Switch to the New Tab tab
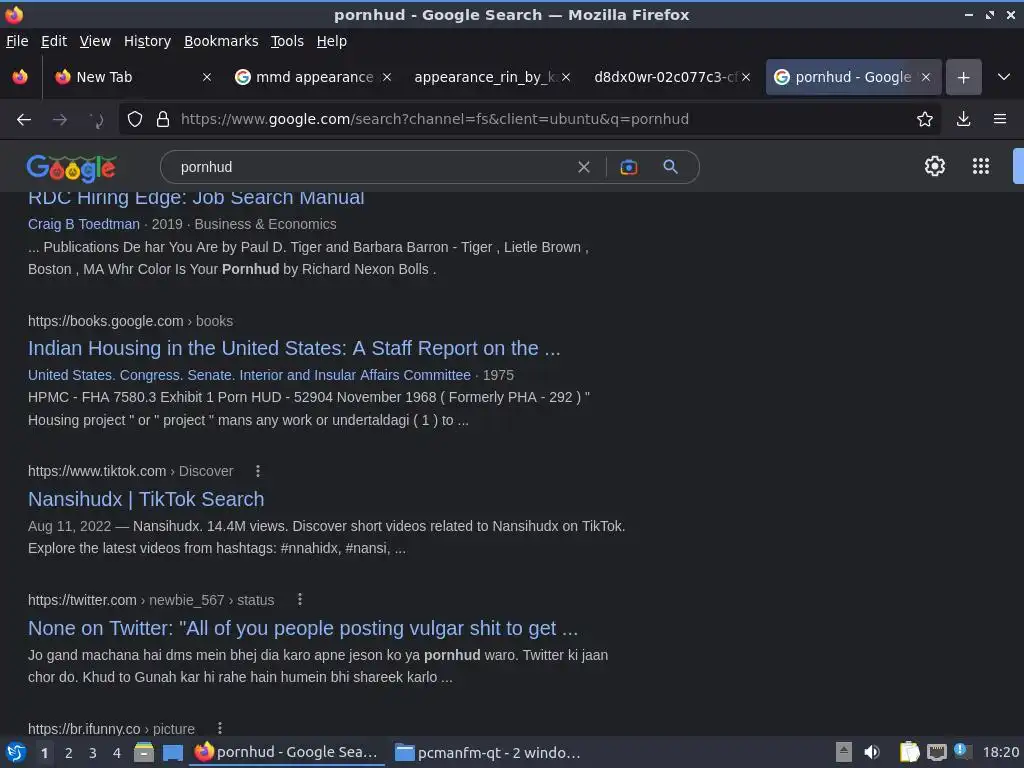 [134, 77]
